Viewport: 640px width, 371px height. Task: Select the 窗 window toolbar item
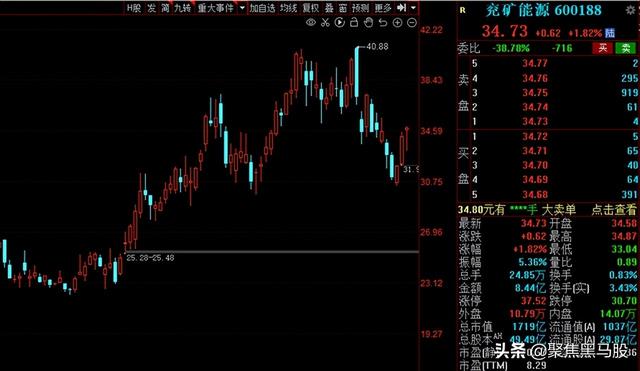(x=343, y=8)
